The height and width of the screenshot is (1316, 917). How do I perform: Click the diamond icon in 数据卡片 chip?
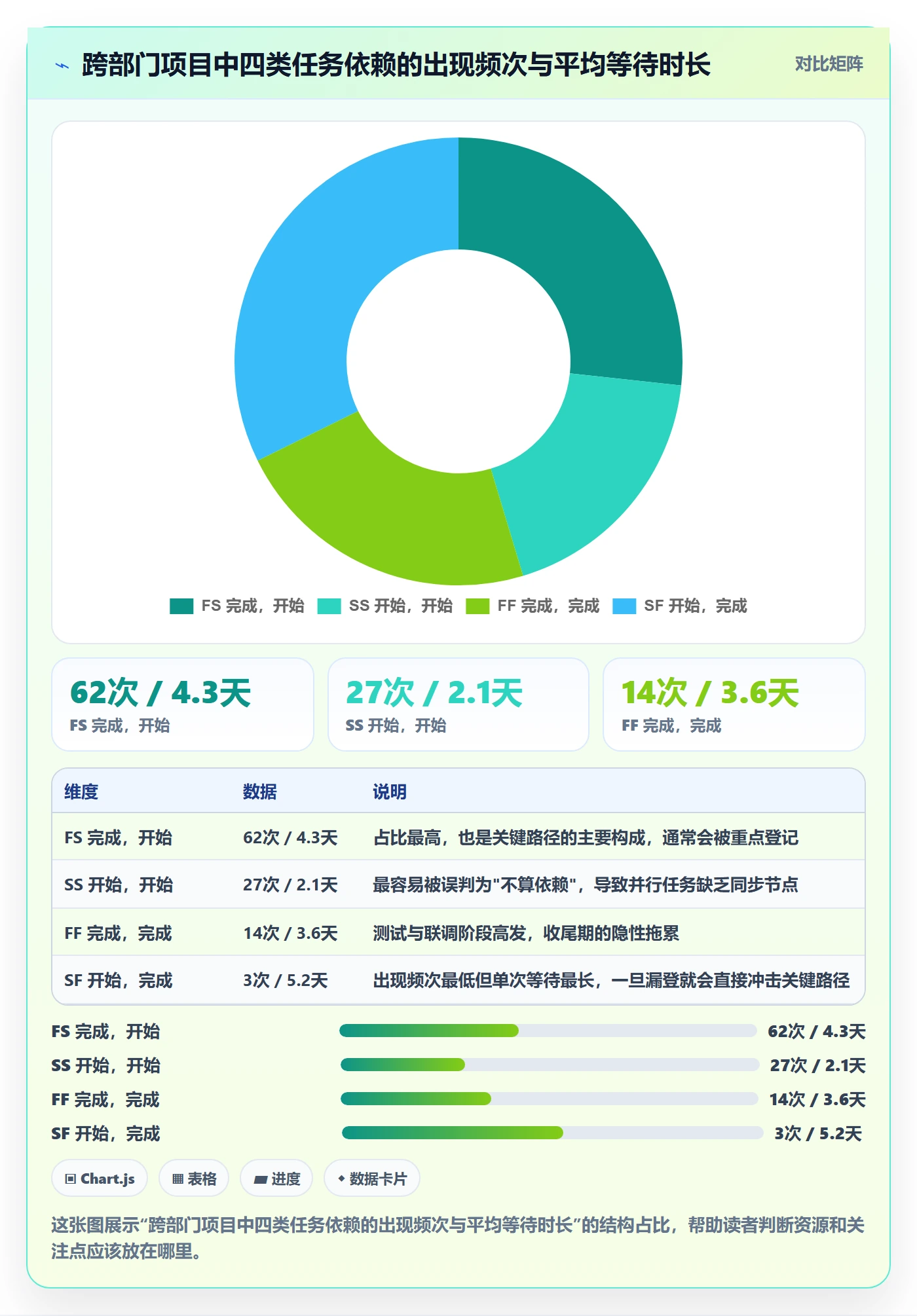pos(341,1179)
